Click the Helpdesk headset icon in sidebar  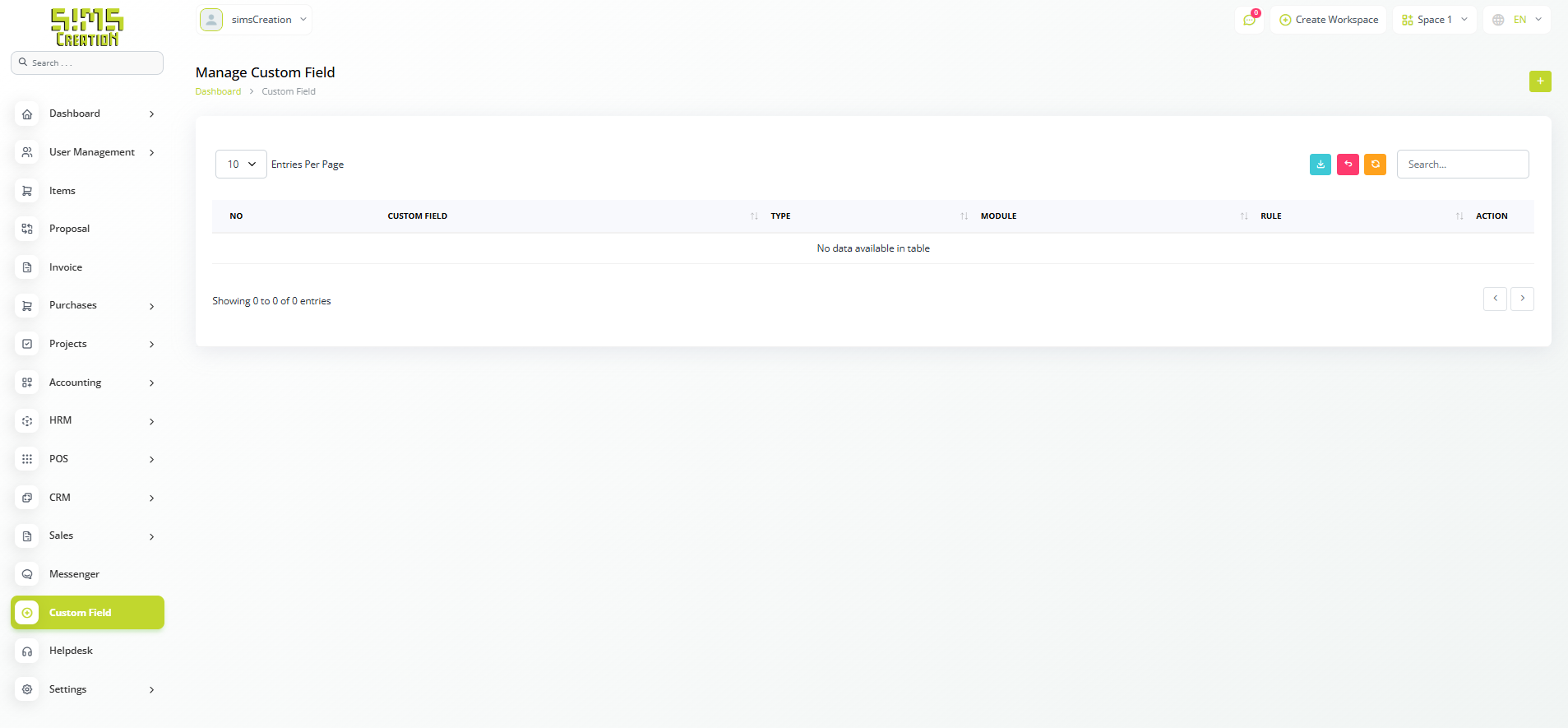[27, 651]
